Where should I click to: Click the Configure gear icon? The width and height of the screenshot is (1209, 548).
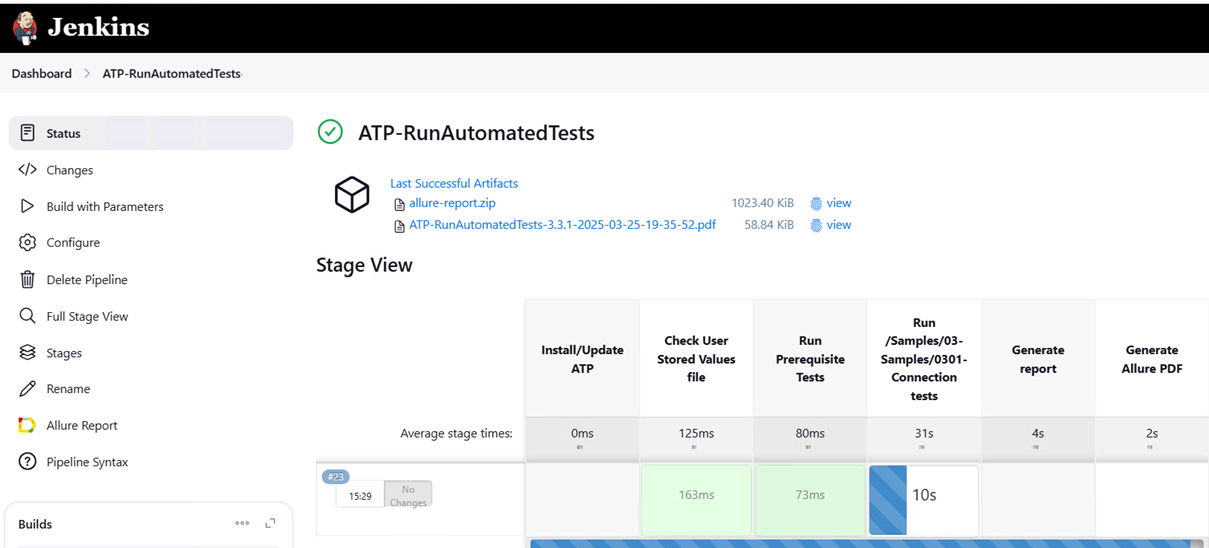27,242
